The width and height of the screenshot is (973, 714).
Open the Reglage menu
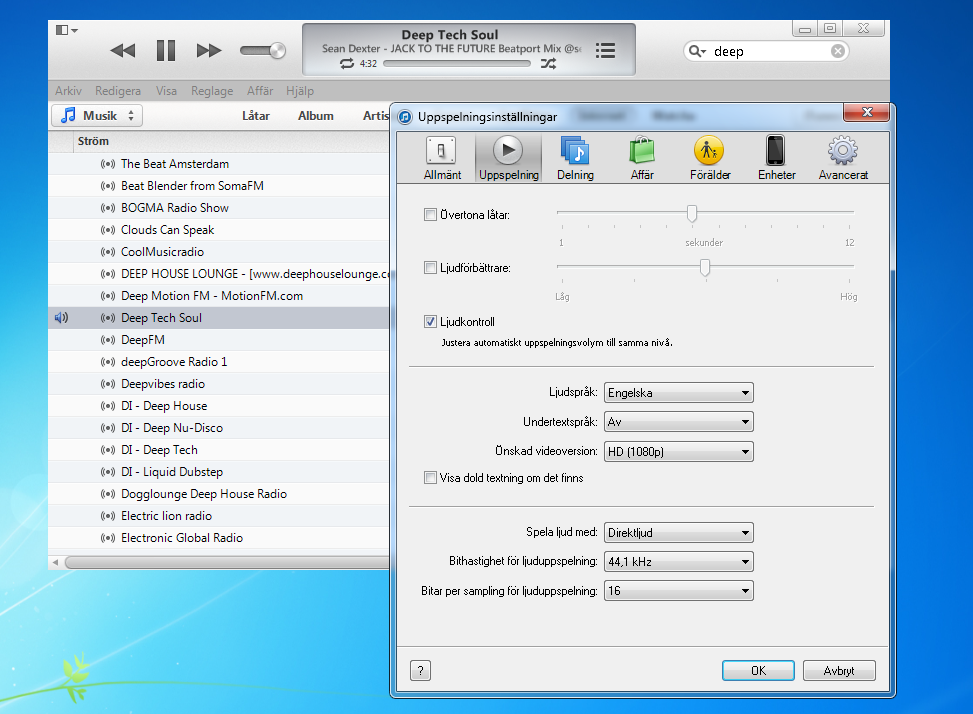(x=212, y=91)
